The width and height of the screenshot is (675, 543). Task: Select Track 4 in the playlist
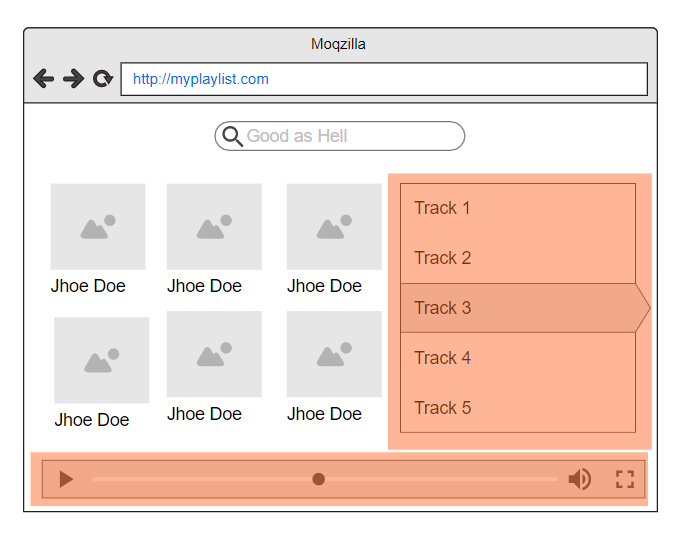(x=518, y=358)
